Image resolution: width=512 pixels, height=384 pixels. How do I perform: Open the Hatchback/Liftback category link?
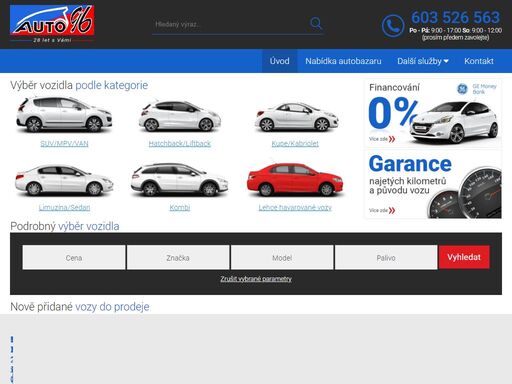180,144
